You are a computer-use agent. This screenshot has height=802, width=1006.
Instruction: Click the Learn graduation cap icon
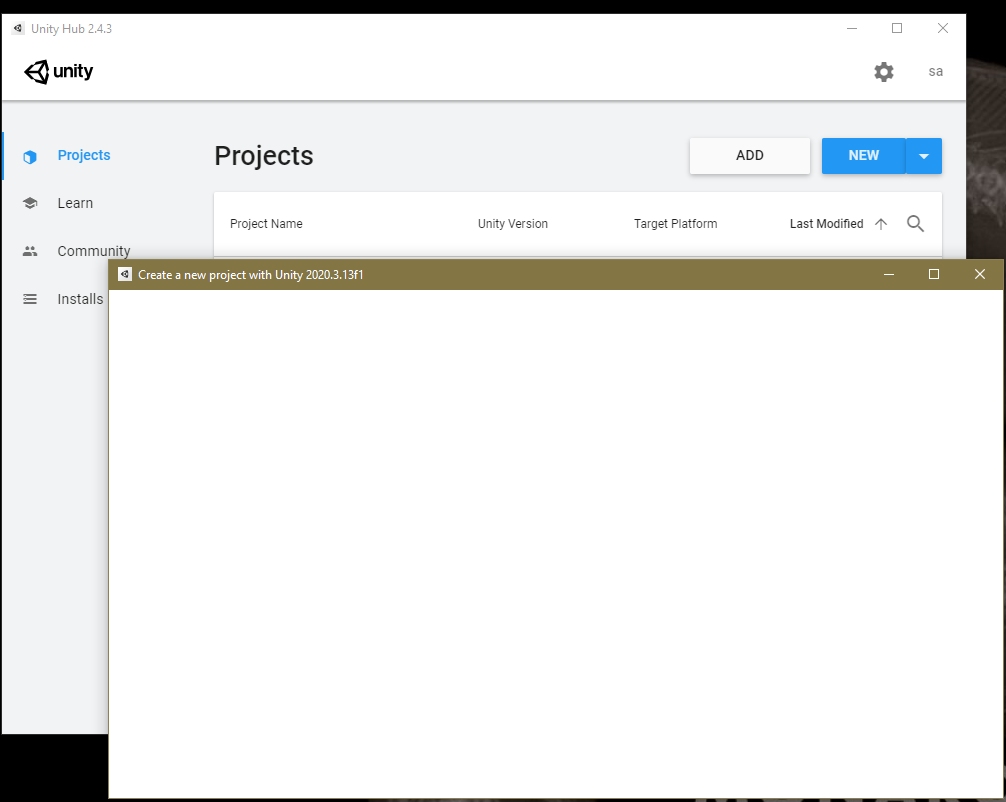coord(30,203)
